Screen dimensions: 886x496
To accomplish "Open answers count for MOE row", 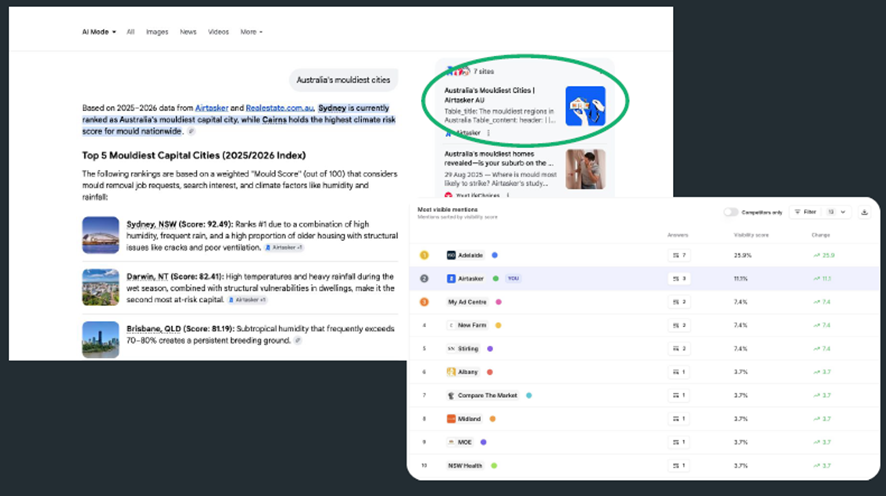I will (679, 442).
